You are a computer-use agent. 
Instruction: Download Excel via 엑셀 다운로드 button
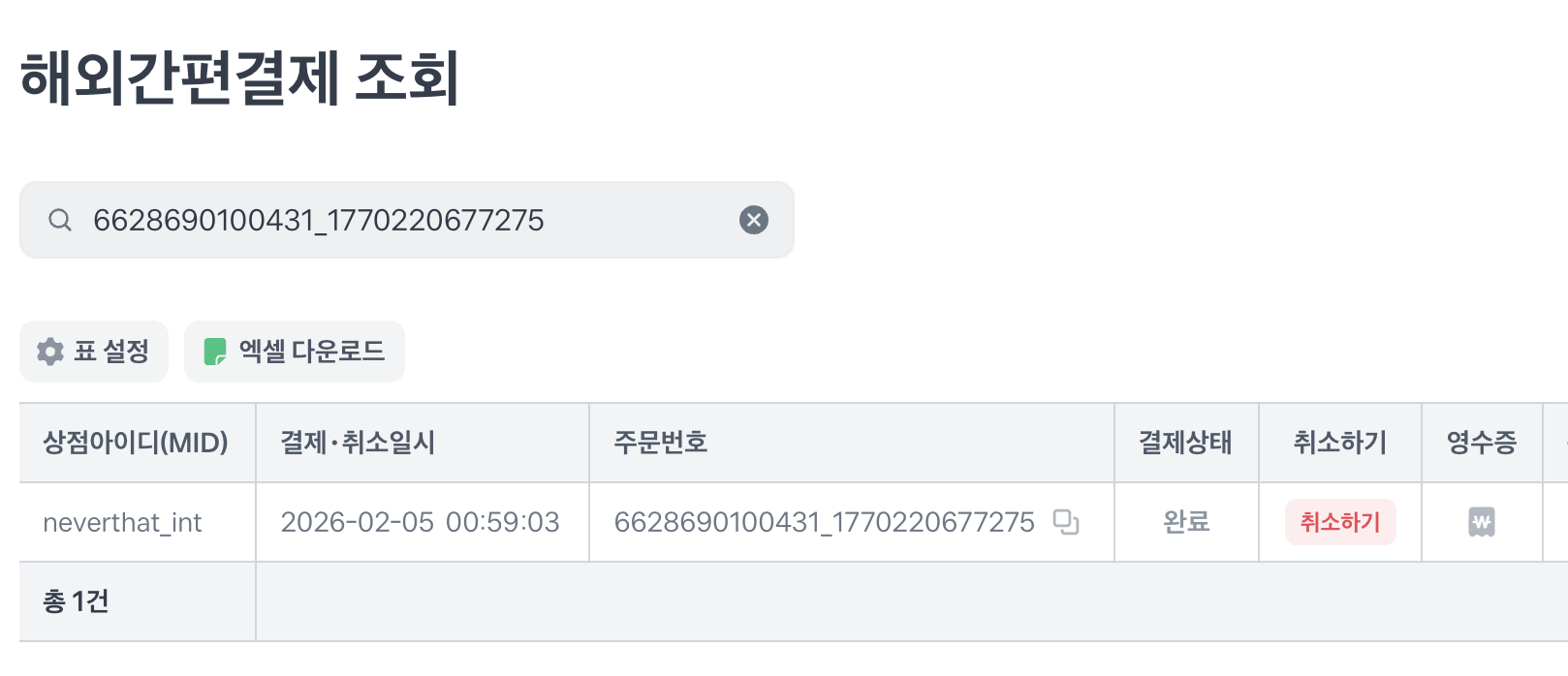coord(295,351)
